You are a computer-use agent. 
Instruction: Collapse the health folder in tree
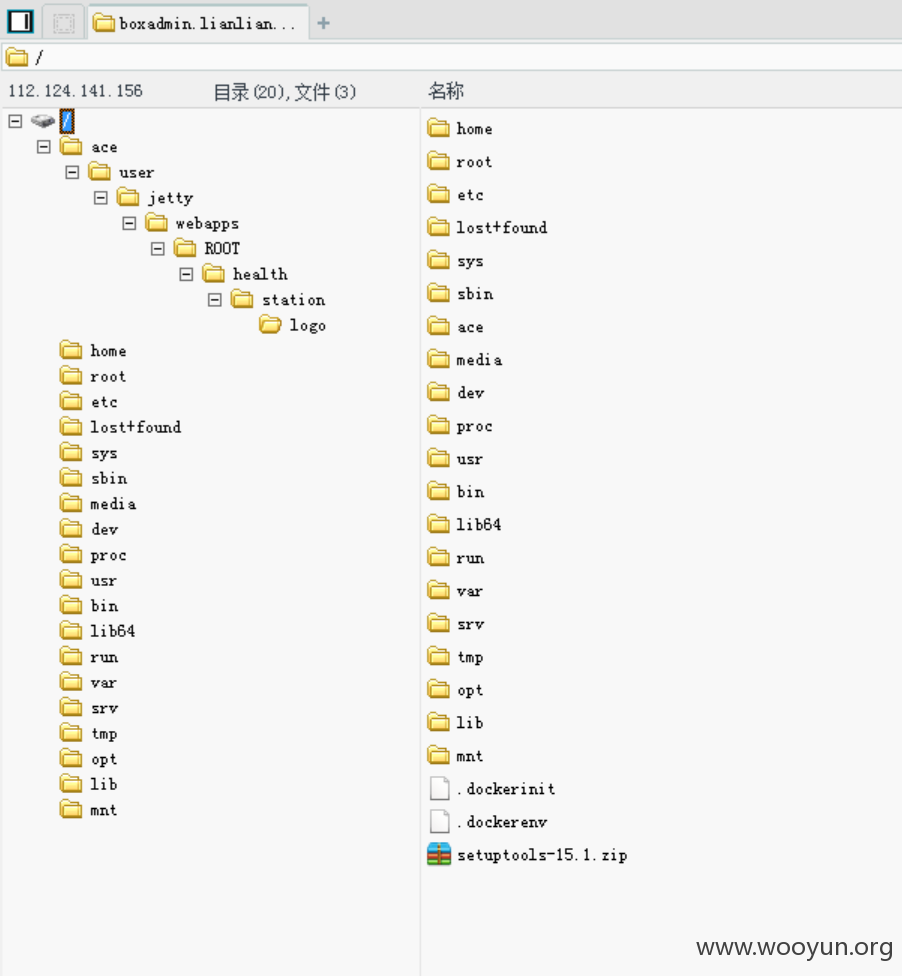click(186, 274)
